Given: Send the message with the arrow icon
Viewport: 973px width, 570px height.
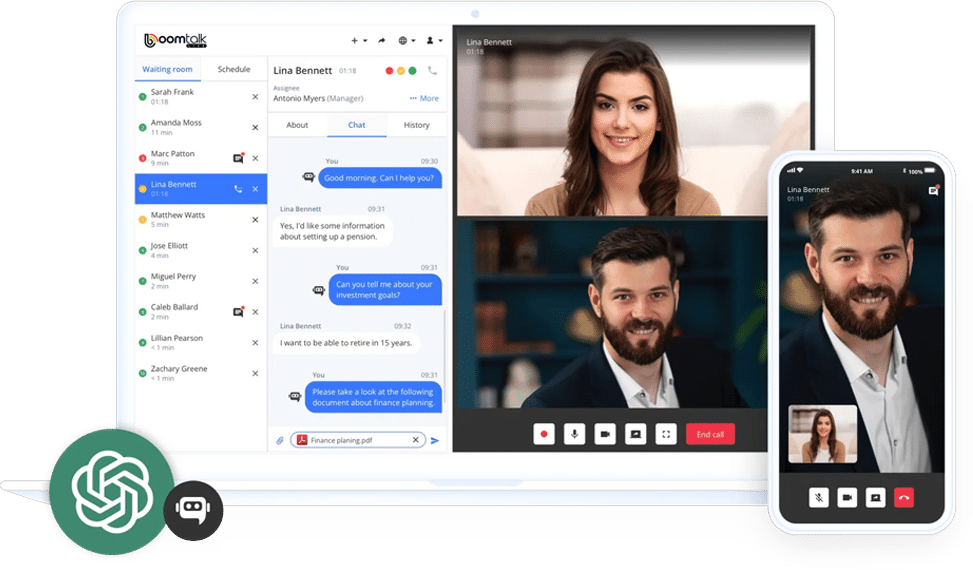Looking at the screenshot, I should pos(435,440).
